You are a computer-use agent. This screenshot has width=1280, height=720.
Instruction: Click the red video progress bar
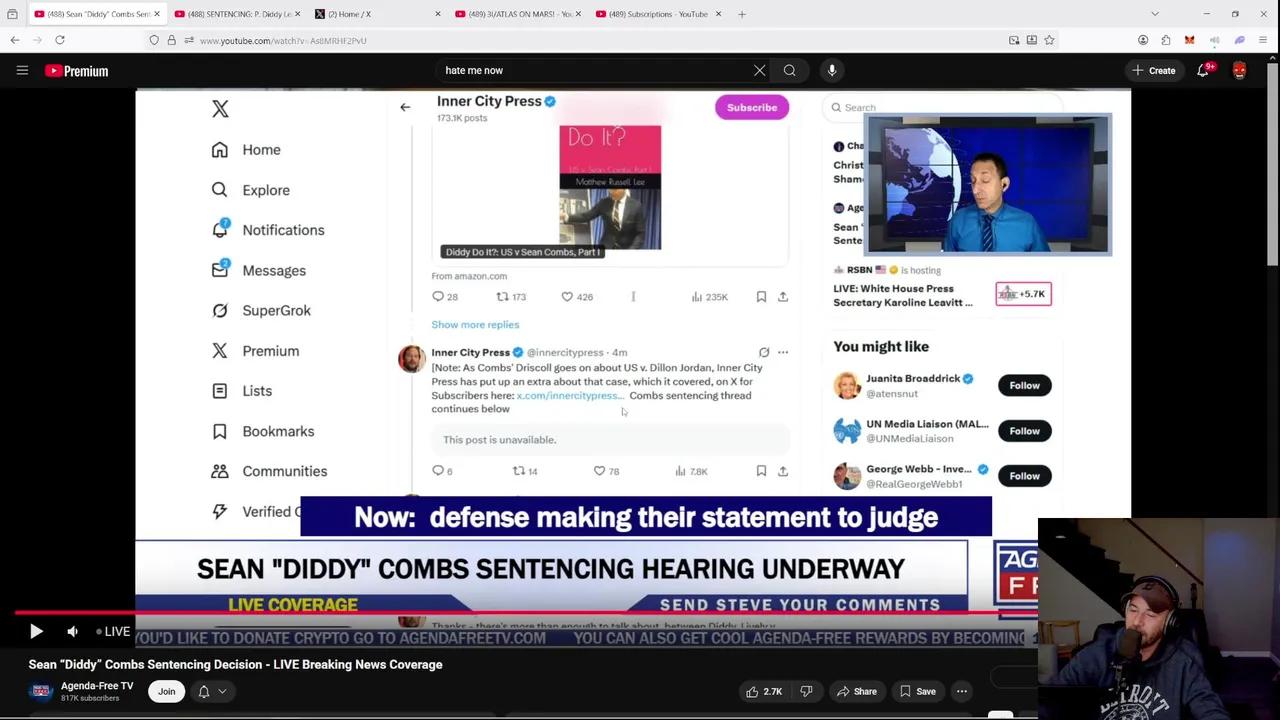click(526, 612)
